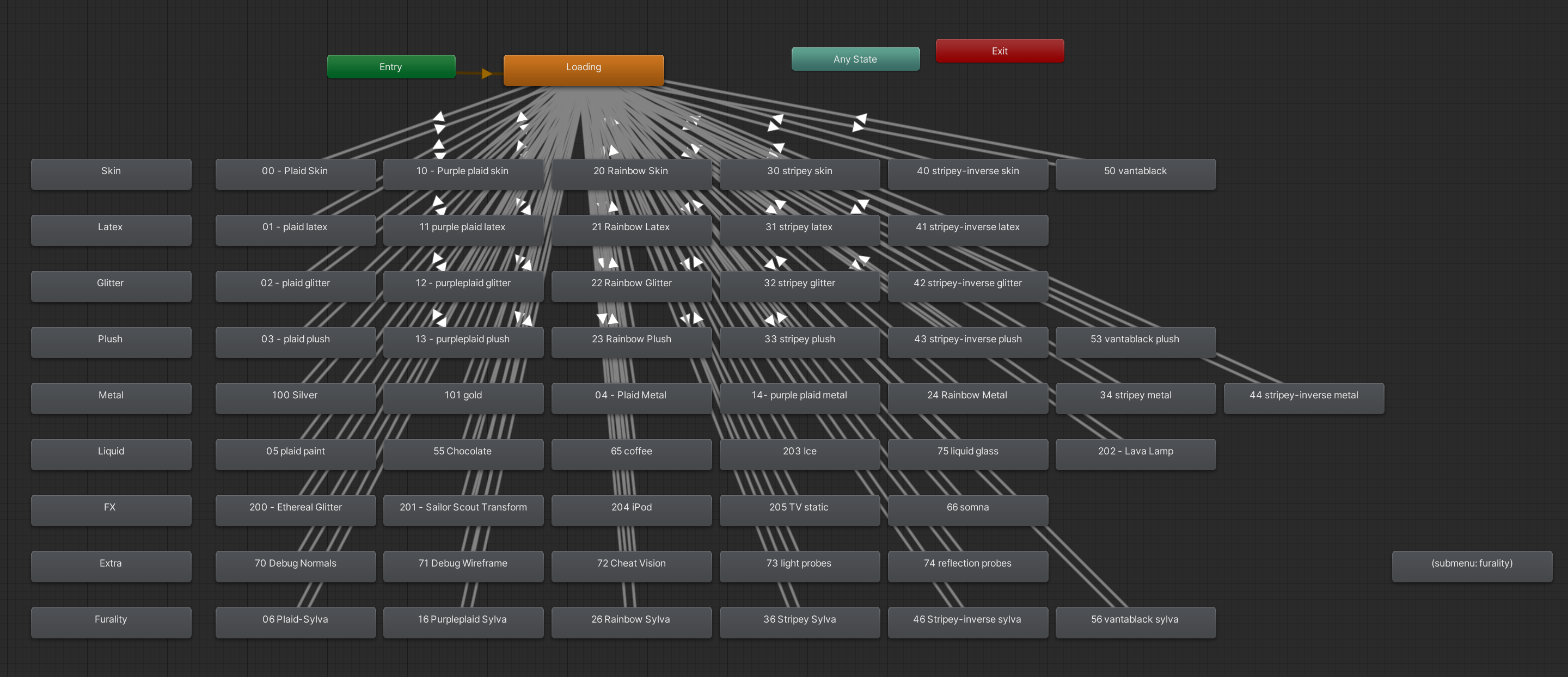Click the 100 Silver state node
1568x677 pixels.
[295, 396]
